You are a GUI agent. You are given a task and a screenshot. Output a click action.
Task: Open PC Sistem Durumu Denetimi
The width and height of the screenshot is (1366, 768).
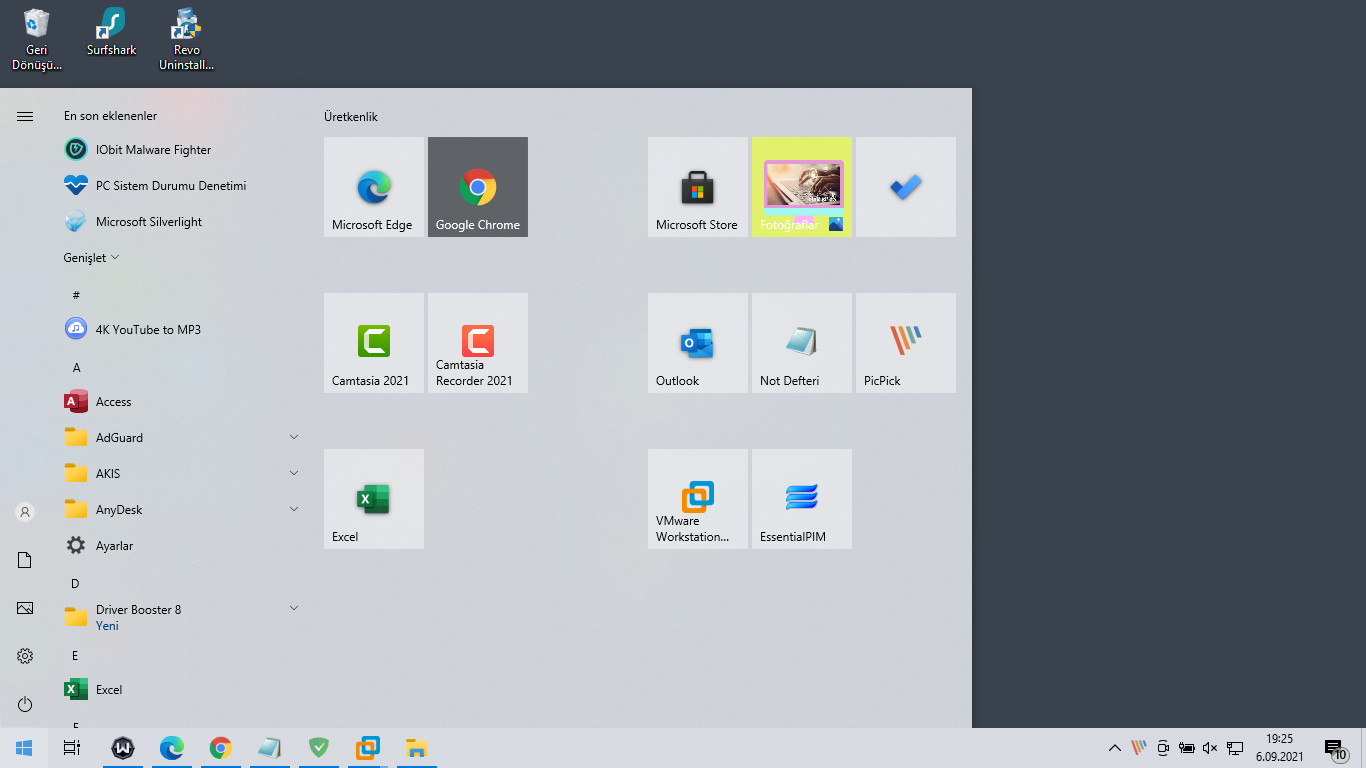click(x=182, y=186)
